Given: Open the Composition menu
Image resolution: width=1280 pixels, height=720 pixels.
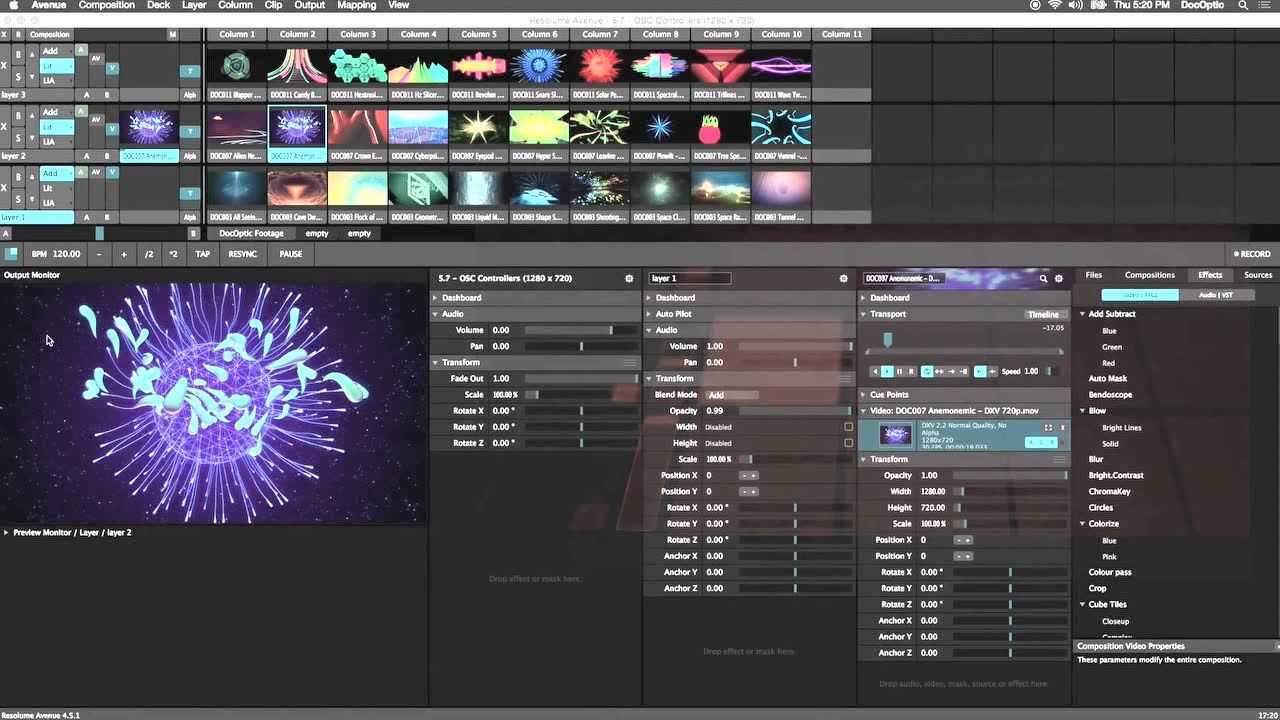Looking at the screenshot, I should coord(106,5).
